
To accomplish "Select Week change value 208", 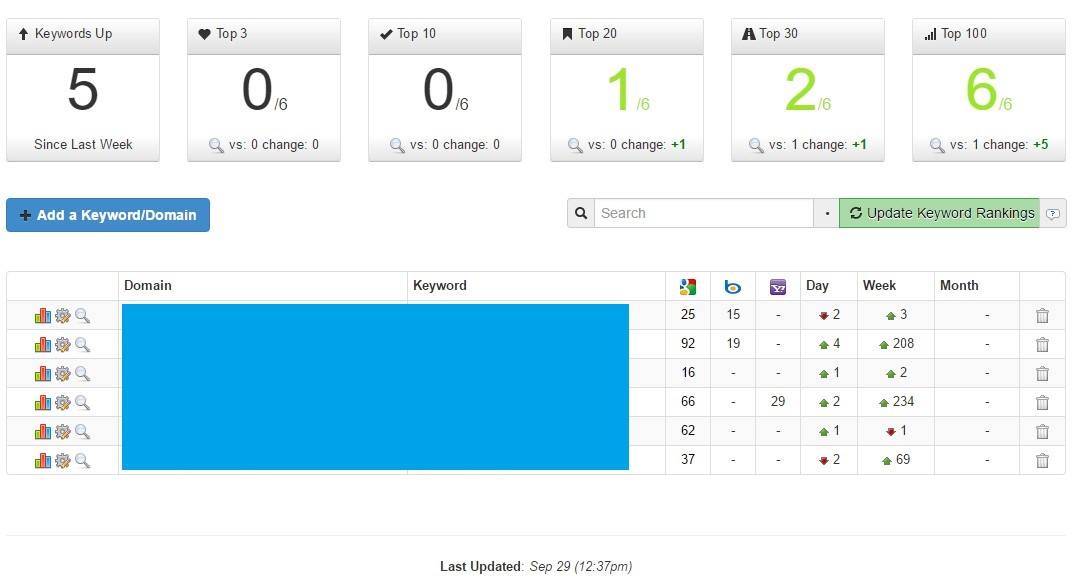I will click(x=903, y=344).
